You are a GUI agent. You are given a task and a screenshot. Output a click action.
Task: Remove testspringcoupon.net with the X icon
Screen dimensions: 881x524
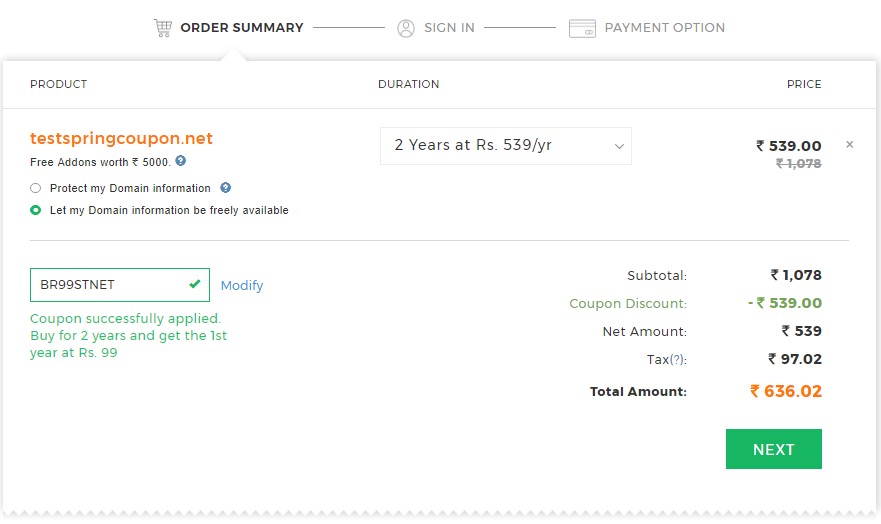tap(850, 144)
